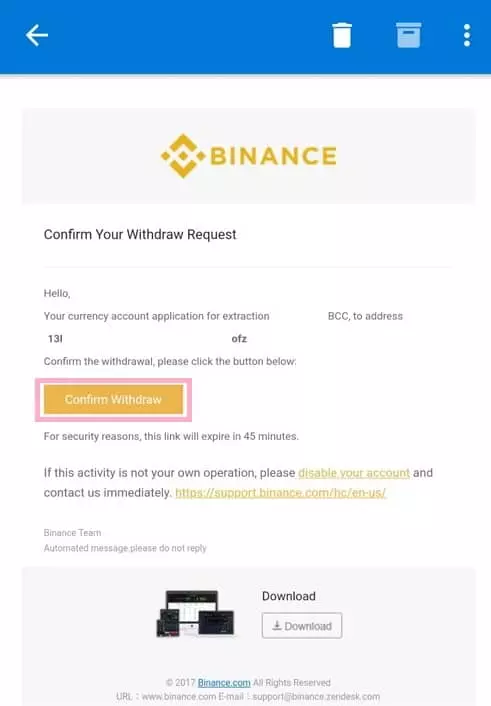Screen dimensions: 491x706
Task: Tap the devices preview thumbnail image
Action: pos(195,613)
